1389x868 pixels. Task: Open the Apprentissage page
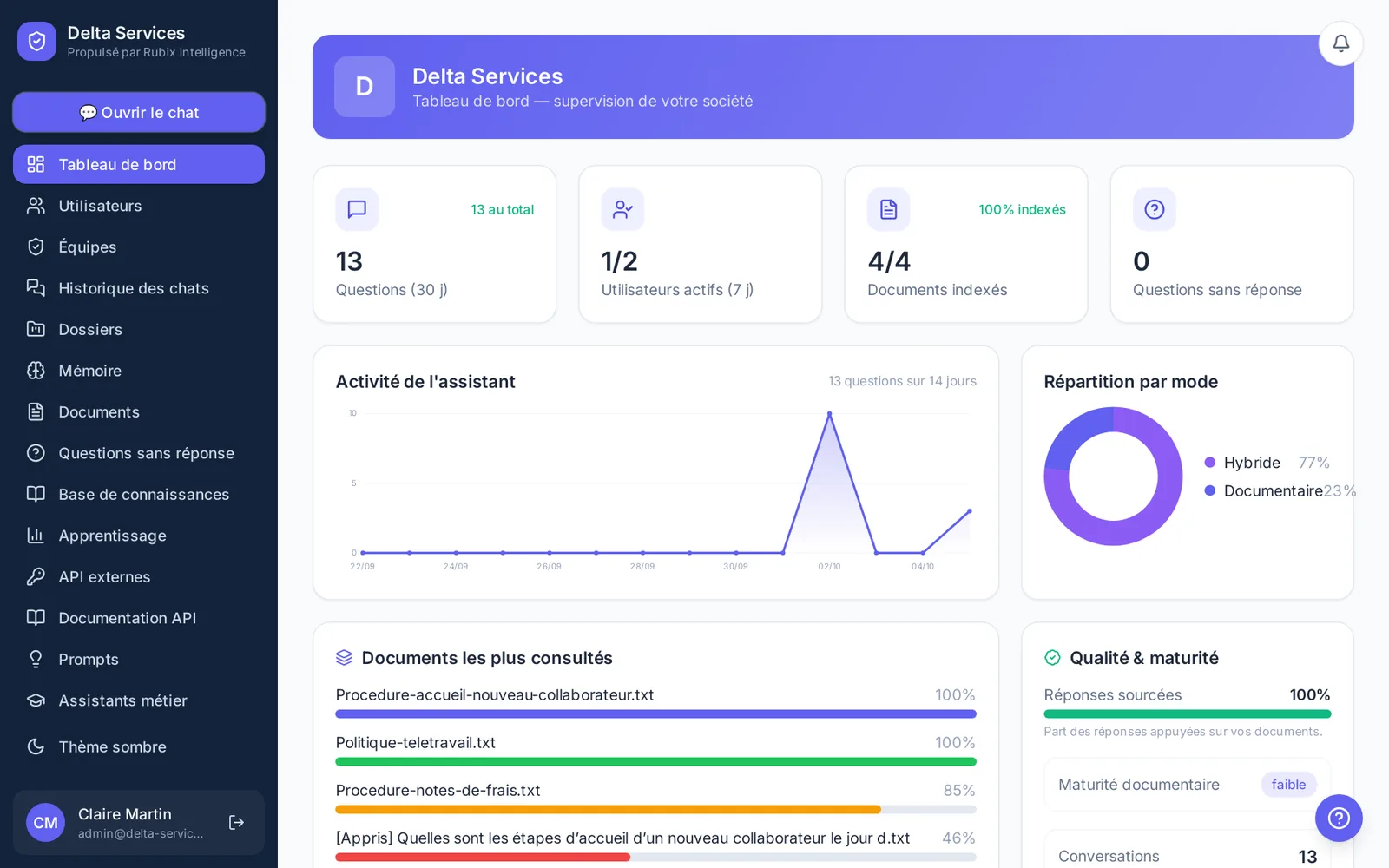point(139,536)
